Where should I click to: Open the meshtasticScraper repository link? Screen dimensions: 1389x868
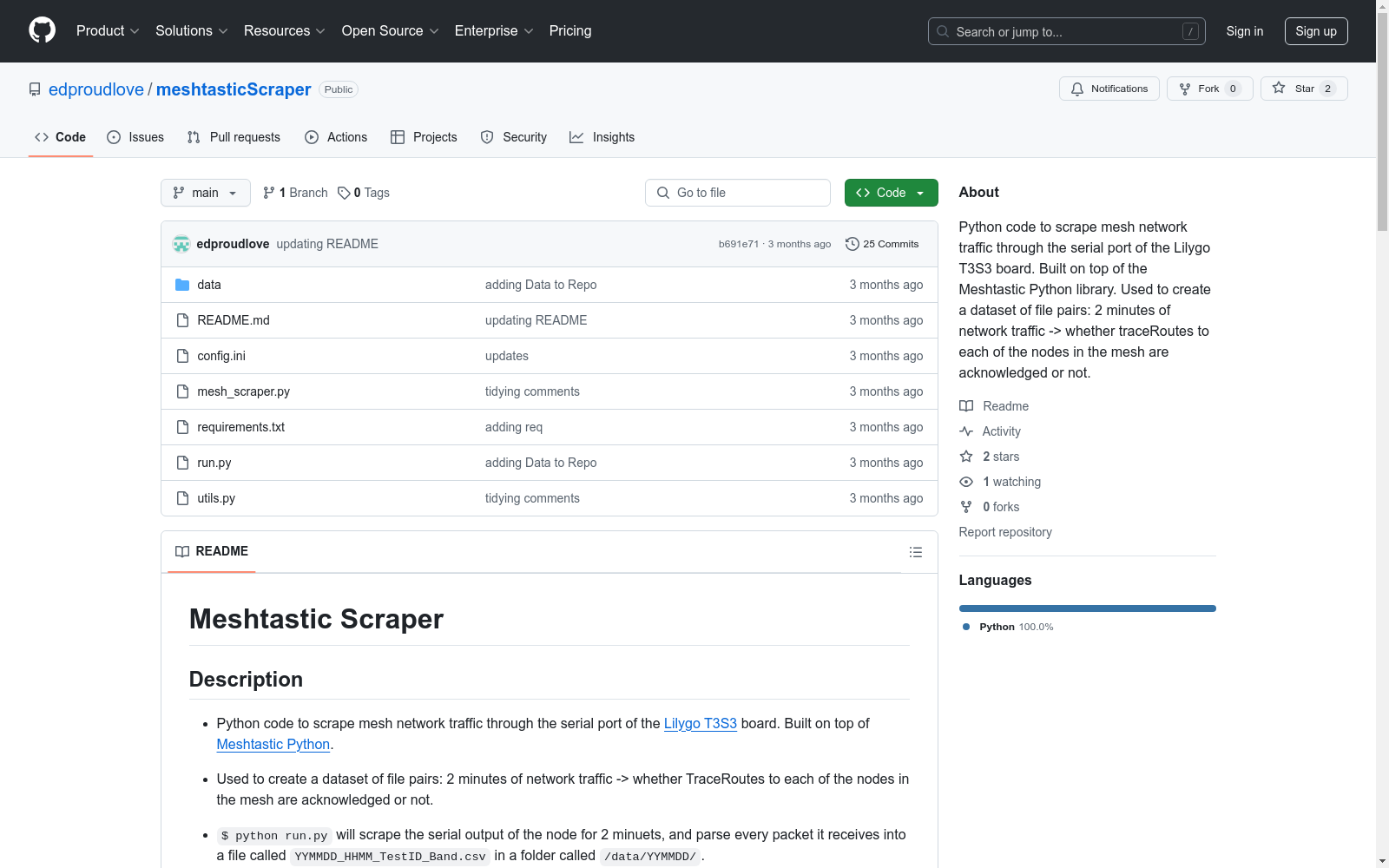234,89
